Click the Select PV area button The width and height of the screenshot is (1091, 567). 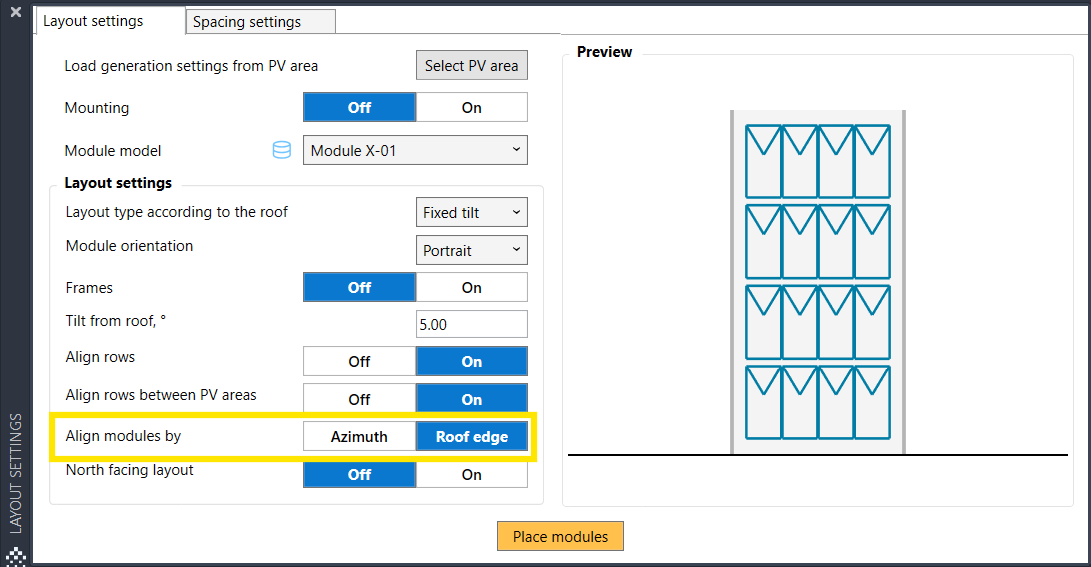click(x=472, y=65)
